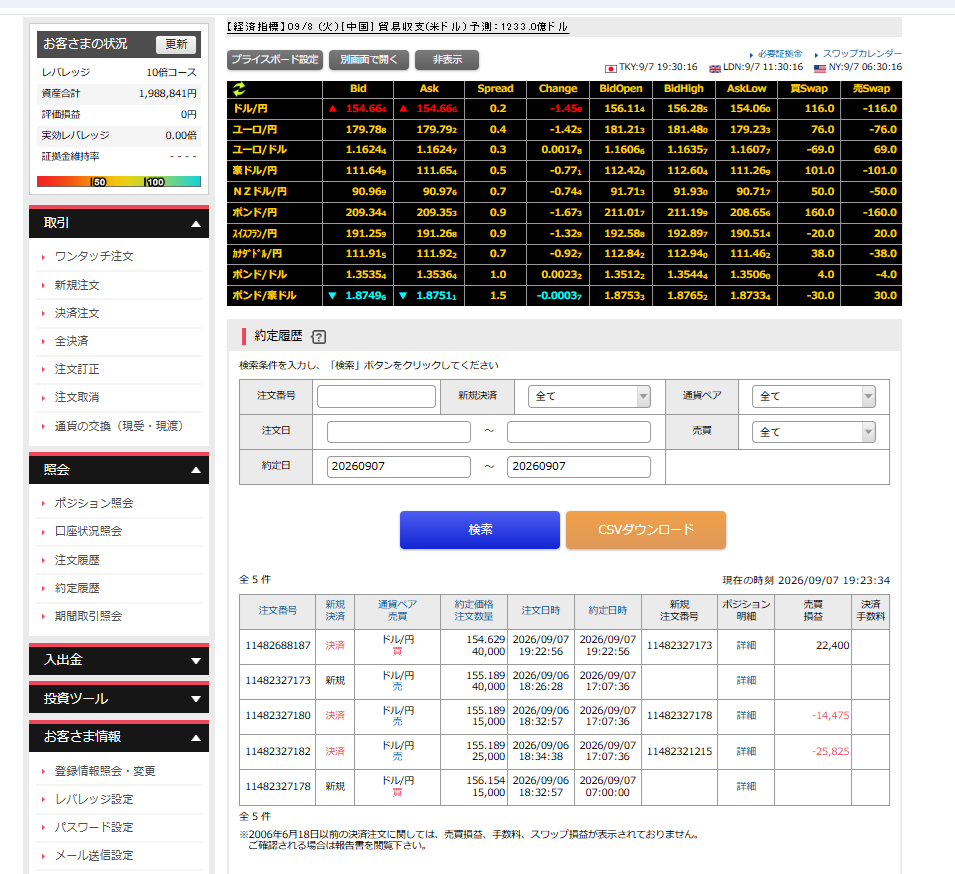
Task: Download results via CSVダウンロード button
Action: point(646,530)
